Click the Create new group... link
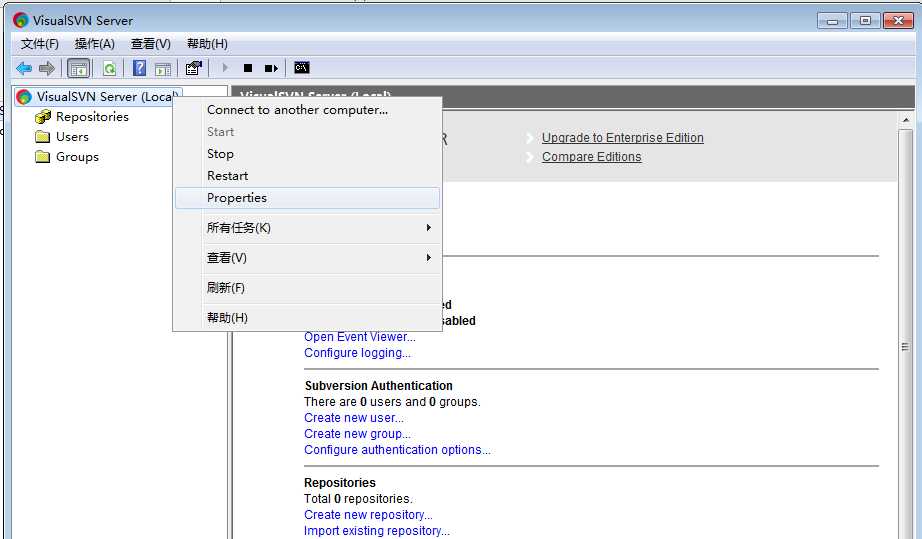 pyautogui.click(x=357, y=434)
